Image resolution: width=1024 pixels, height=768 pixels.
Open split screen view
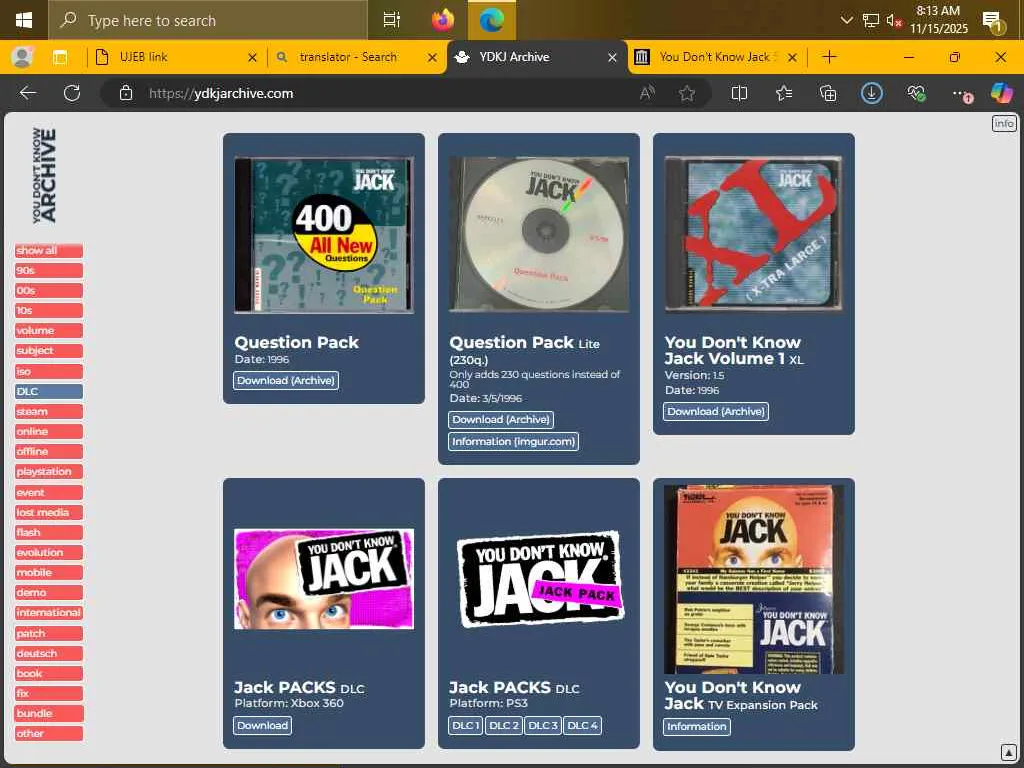click(x=739, y=93)
